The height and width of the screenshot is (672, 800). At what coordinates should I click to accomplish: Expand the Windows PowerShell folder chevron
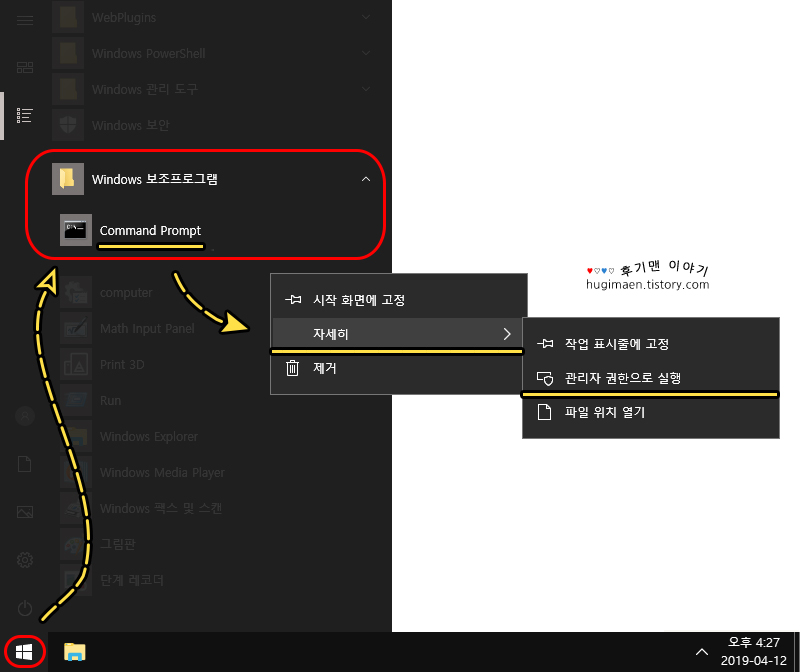pyautogui.click(x=366, y=53)
